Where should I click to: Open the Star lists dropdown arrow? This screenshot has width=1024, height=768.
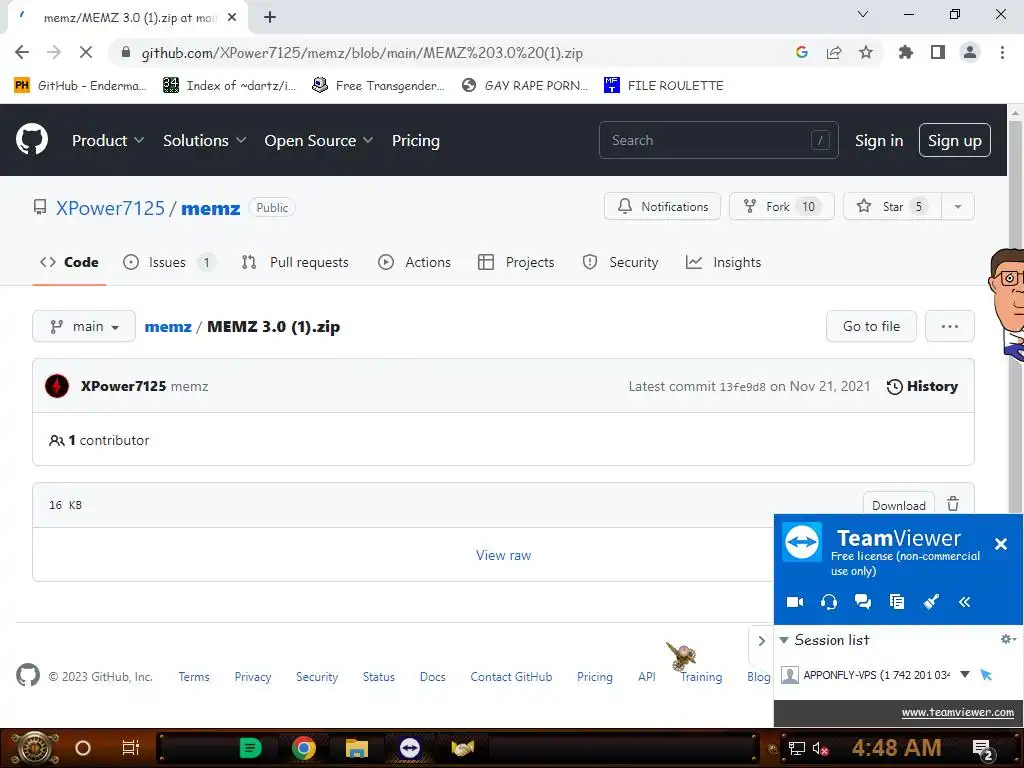[x=957, y=206]
